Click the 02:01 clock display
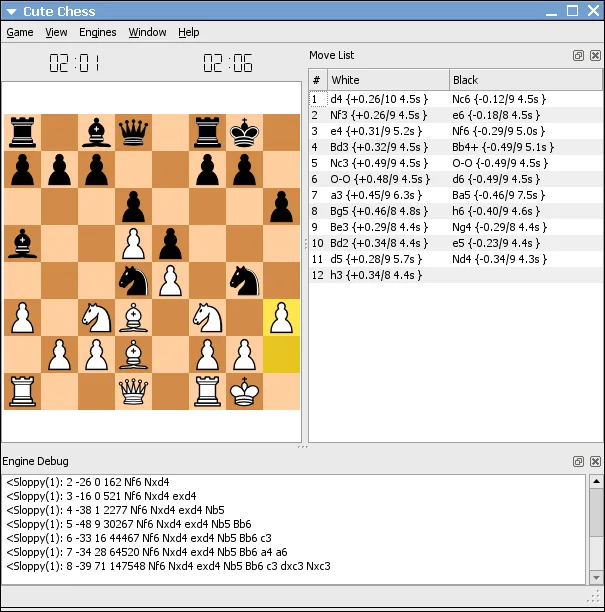The height and width of the screenshot is (612, 605). click(x=74, y=63)
